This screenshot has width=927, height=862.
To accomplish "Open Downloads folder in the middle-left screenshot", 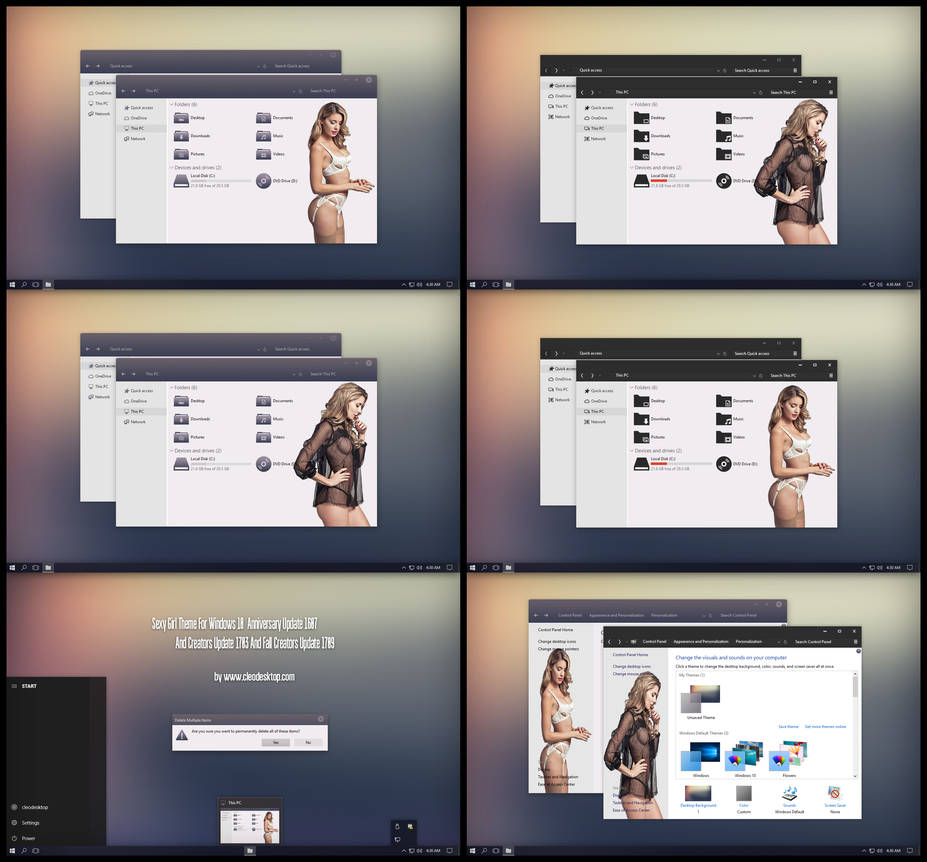I will tap(192, 419).
